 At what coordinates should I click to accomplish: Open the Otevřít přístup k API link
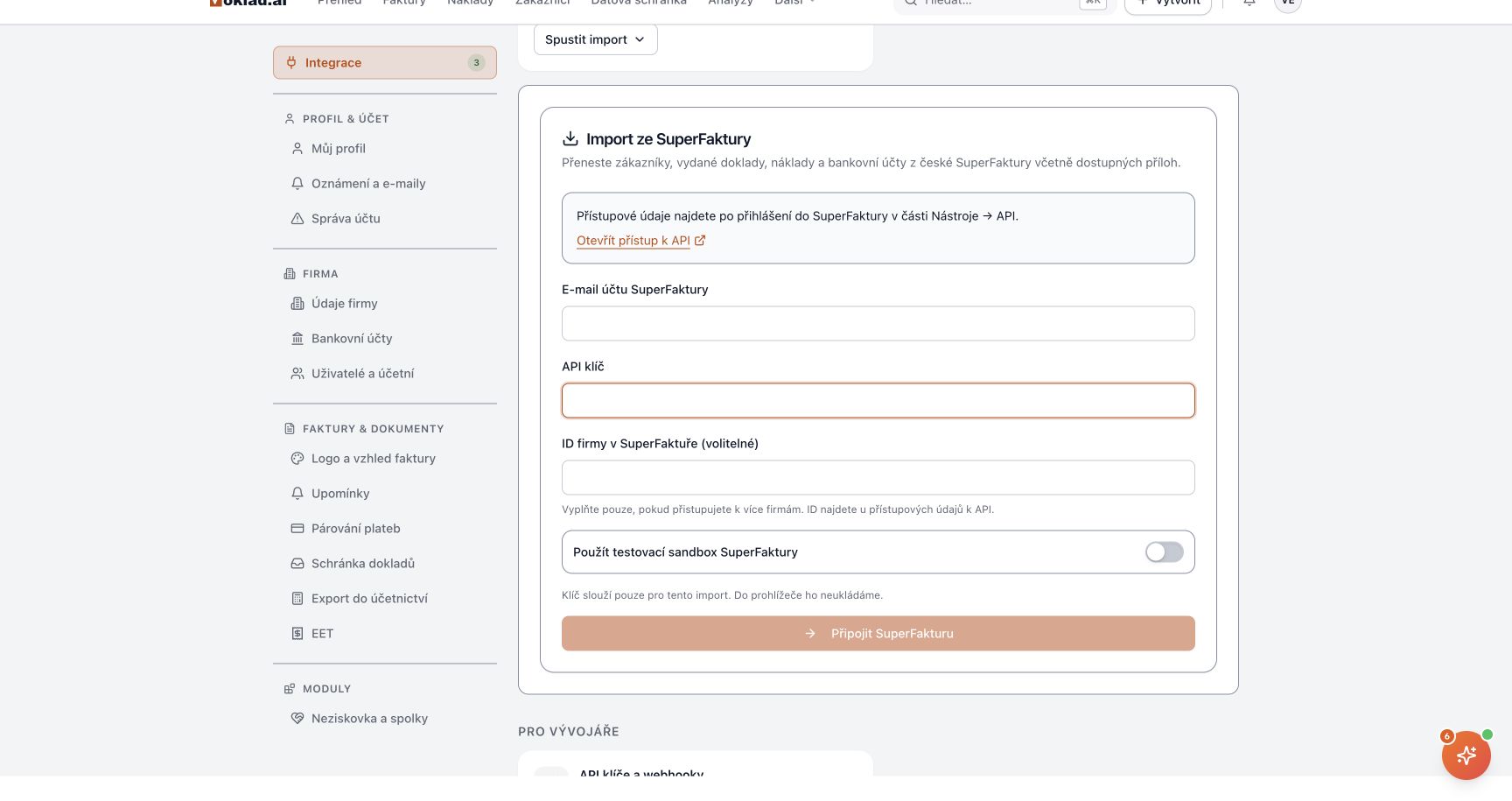640,241
